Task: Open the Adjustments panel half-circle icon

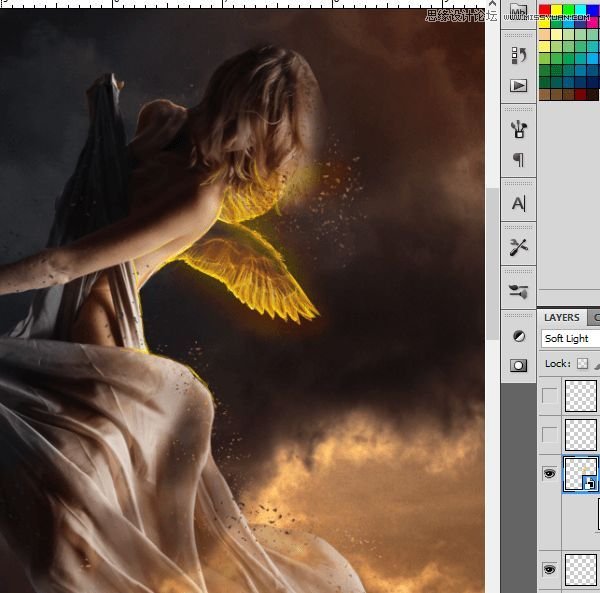Action: pos(518,335)
